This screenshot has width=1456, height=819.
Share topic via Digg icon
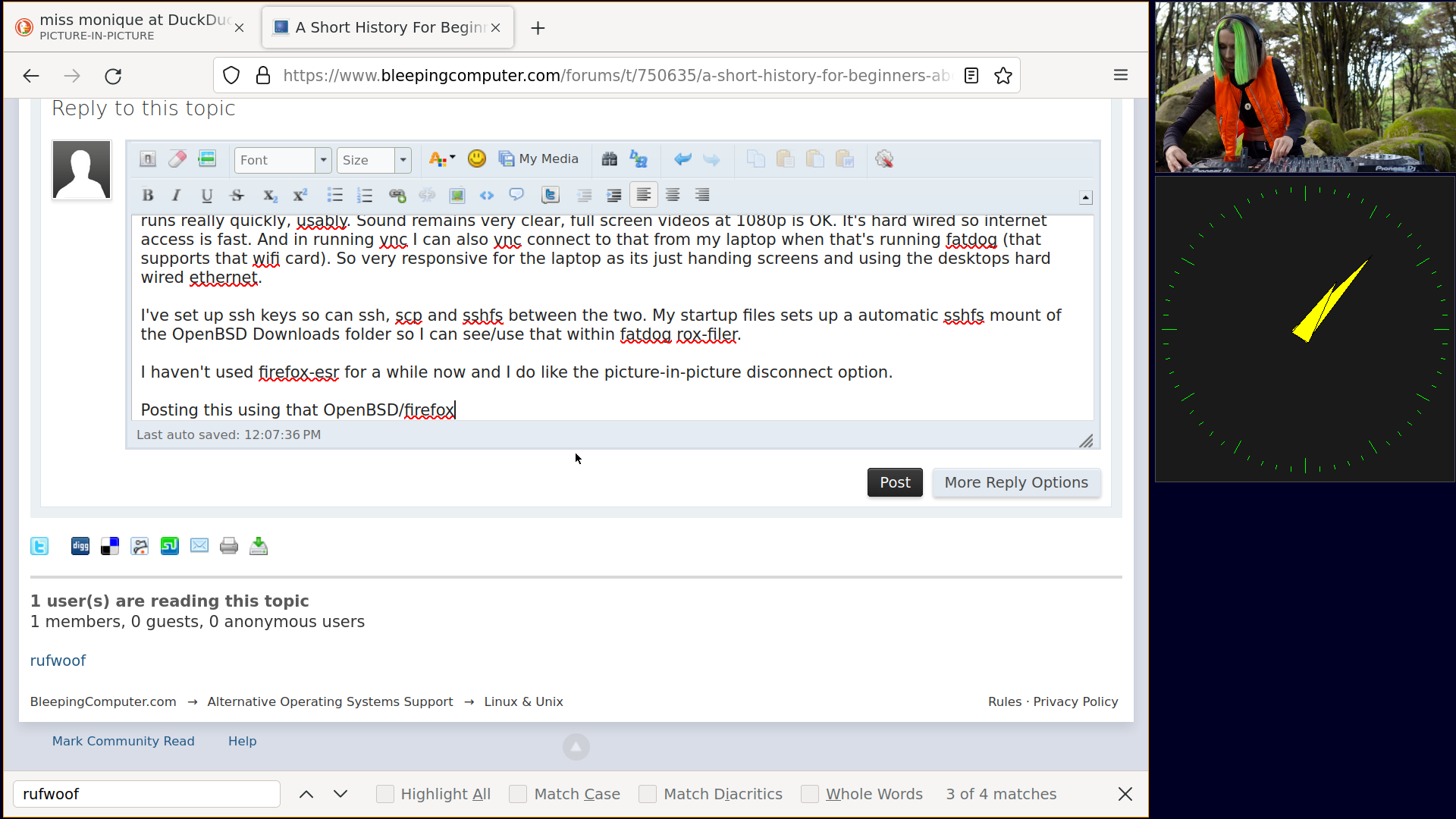80,546
